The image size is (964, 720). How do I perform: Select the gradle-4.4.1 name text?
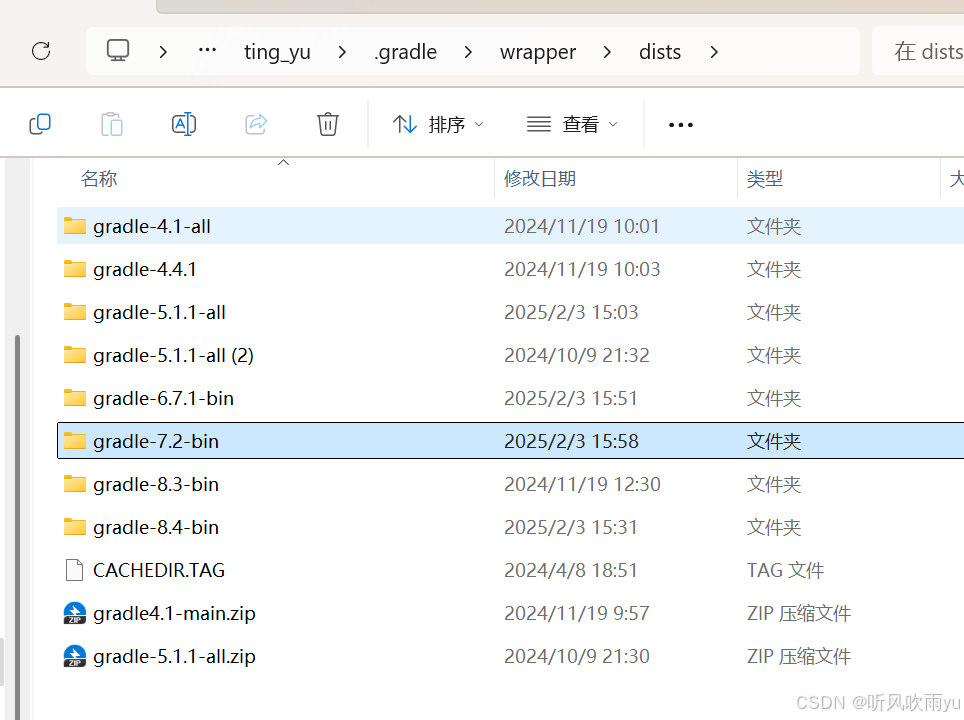pos(144,269)
